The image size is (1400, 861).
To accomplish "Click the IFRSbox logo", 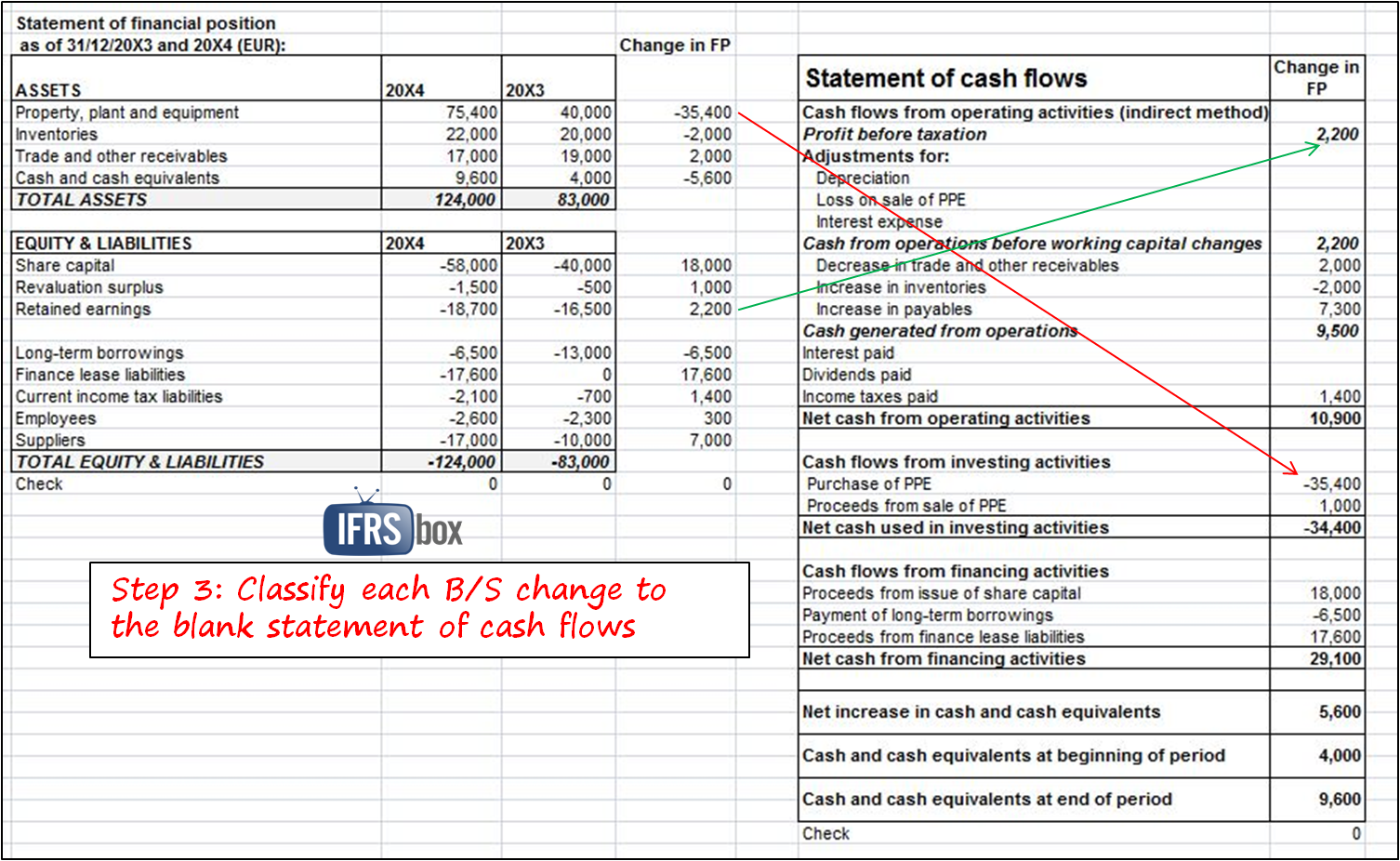I will 392,527.
